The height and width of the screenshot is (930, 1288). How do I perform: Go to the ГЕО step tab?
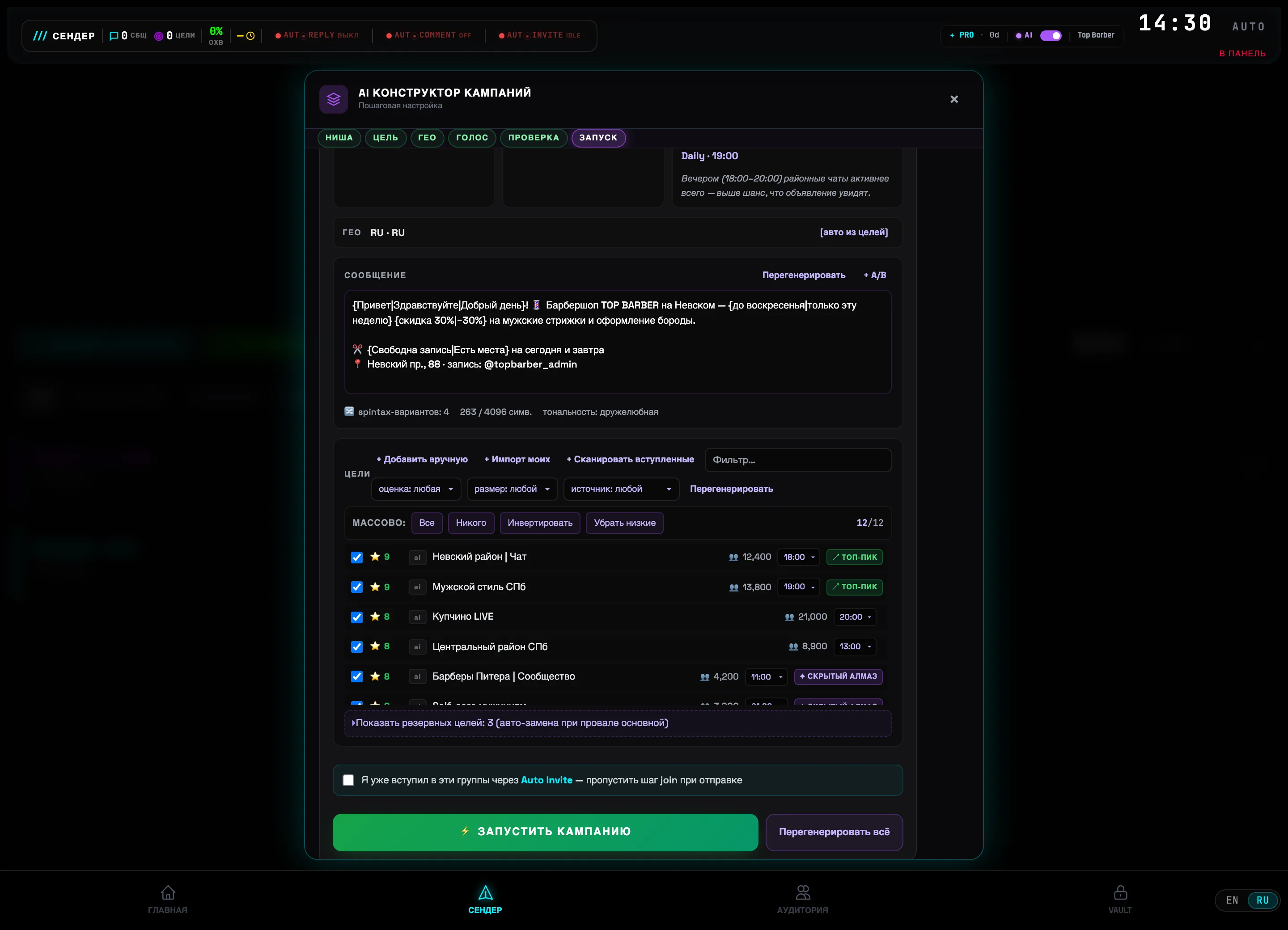pyautogui.click(x=427, y=137)
